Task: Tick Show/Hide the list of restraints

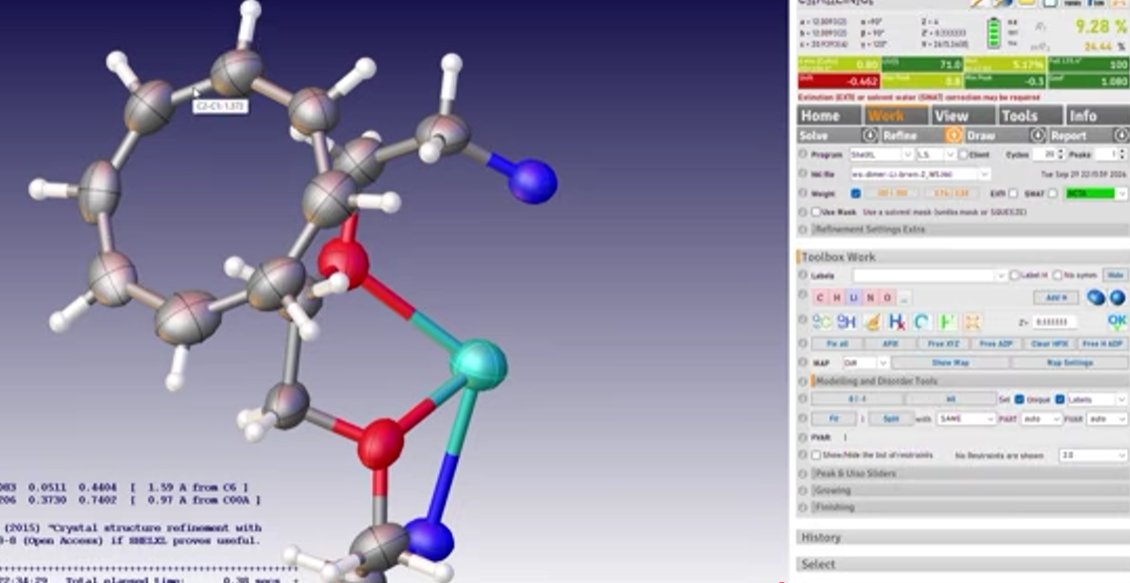Action: coord(816,455)
